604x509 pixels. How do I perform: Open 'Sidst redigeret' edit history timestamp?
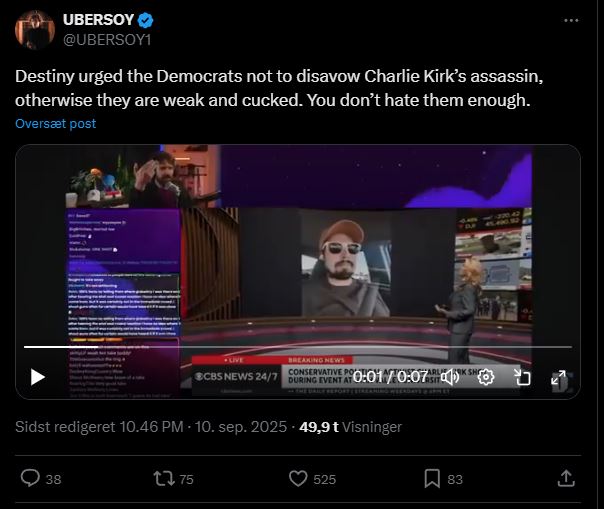point(151,427)
